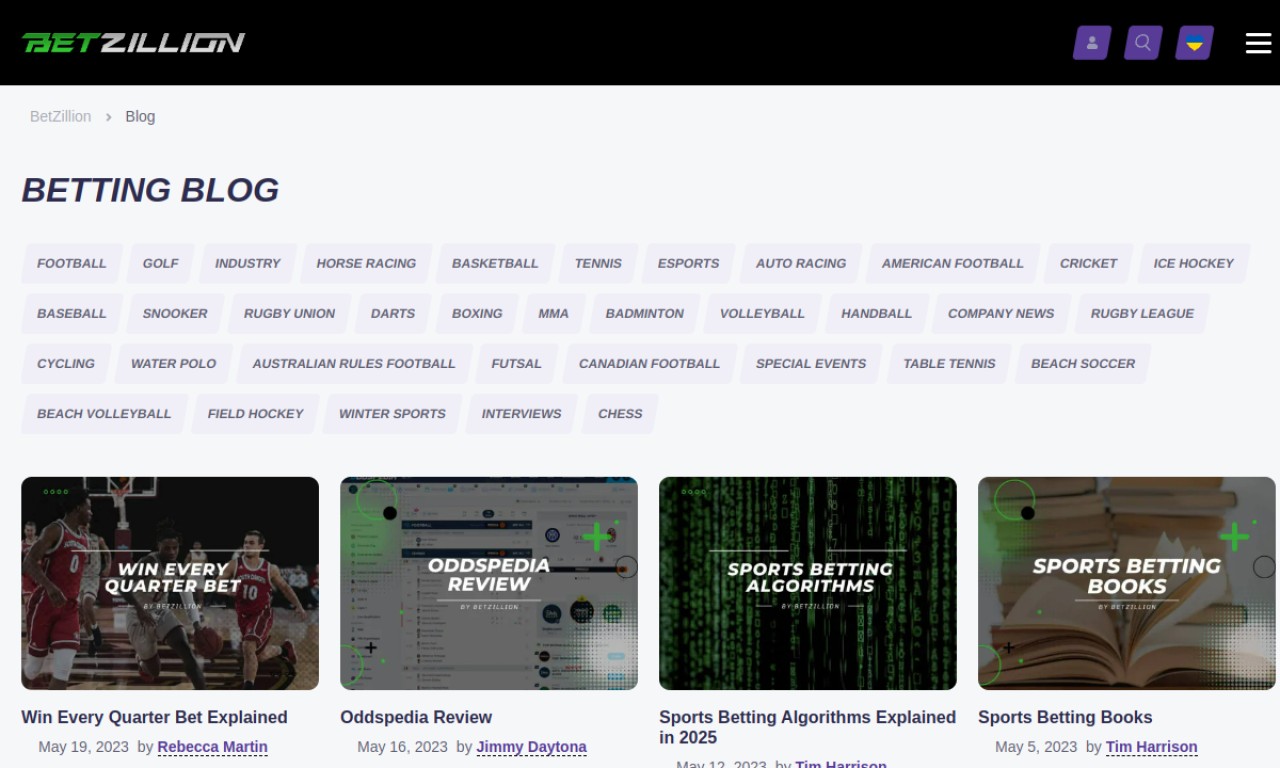Filter by American Football tag
Image resolution: width=1280 pixels, height=768 pixels.
point(952,263)
